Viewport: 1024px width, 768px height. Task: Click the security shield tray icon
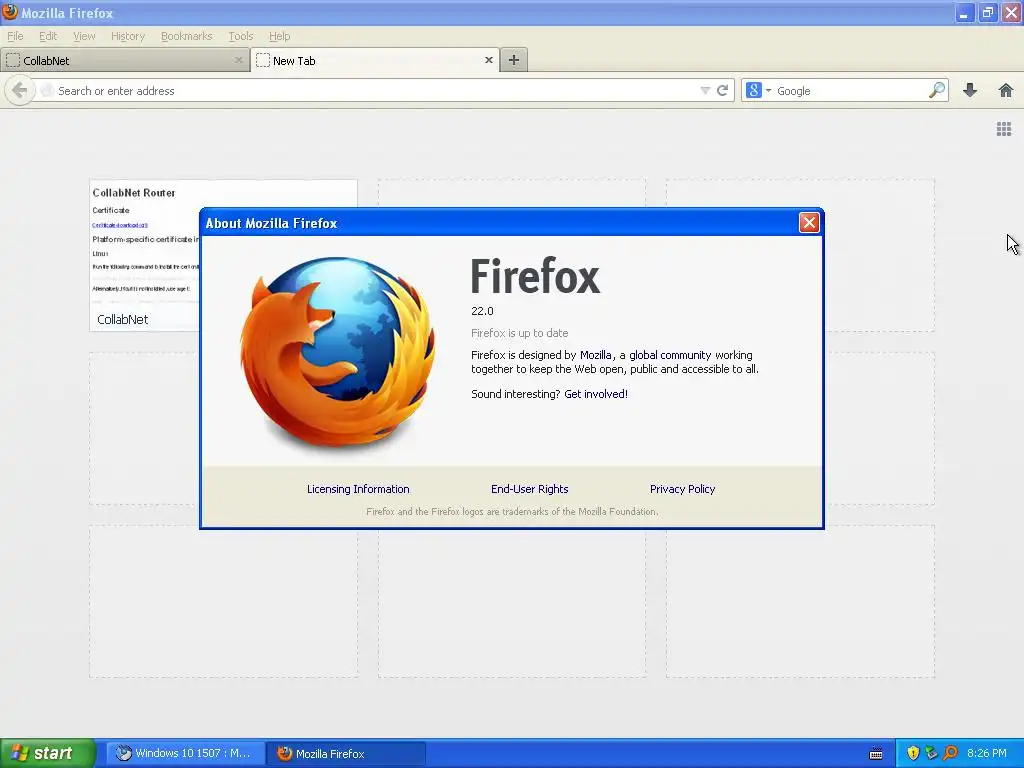click(x=913, y=753)
